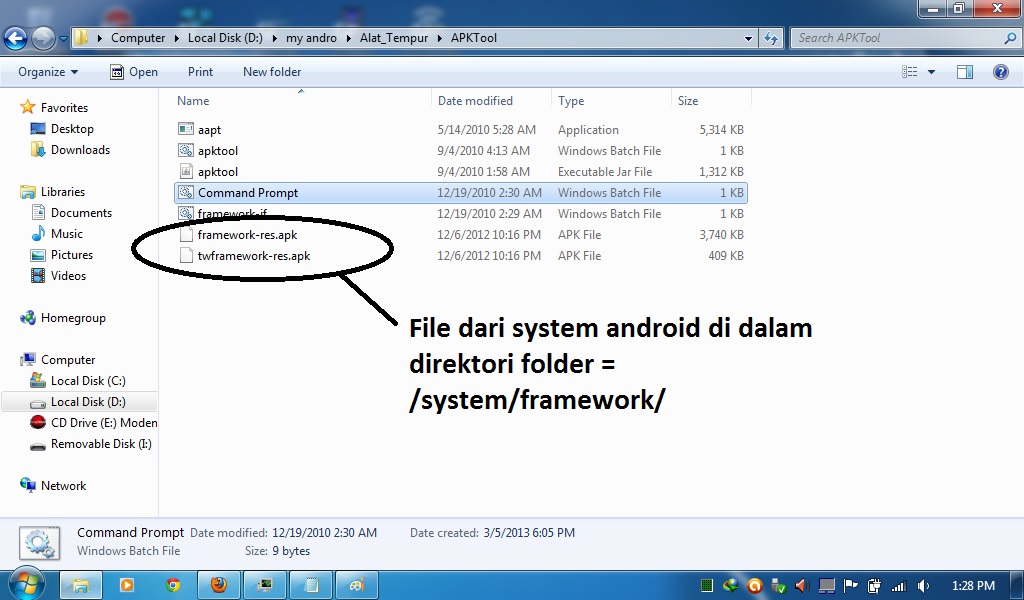Launch Google Chrome from the taskbar
Image resolution: width=1024 pixels, height=600 pixels.
pos(173,585)
